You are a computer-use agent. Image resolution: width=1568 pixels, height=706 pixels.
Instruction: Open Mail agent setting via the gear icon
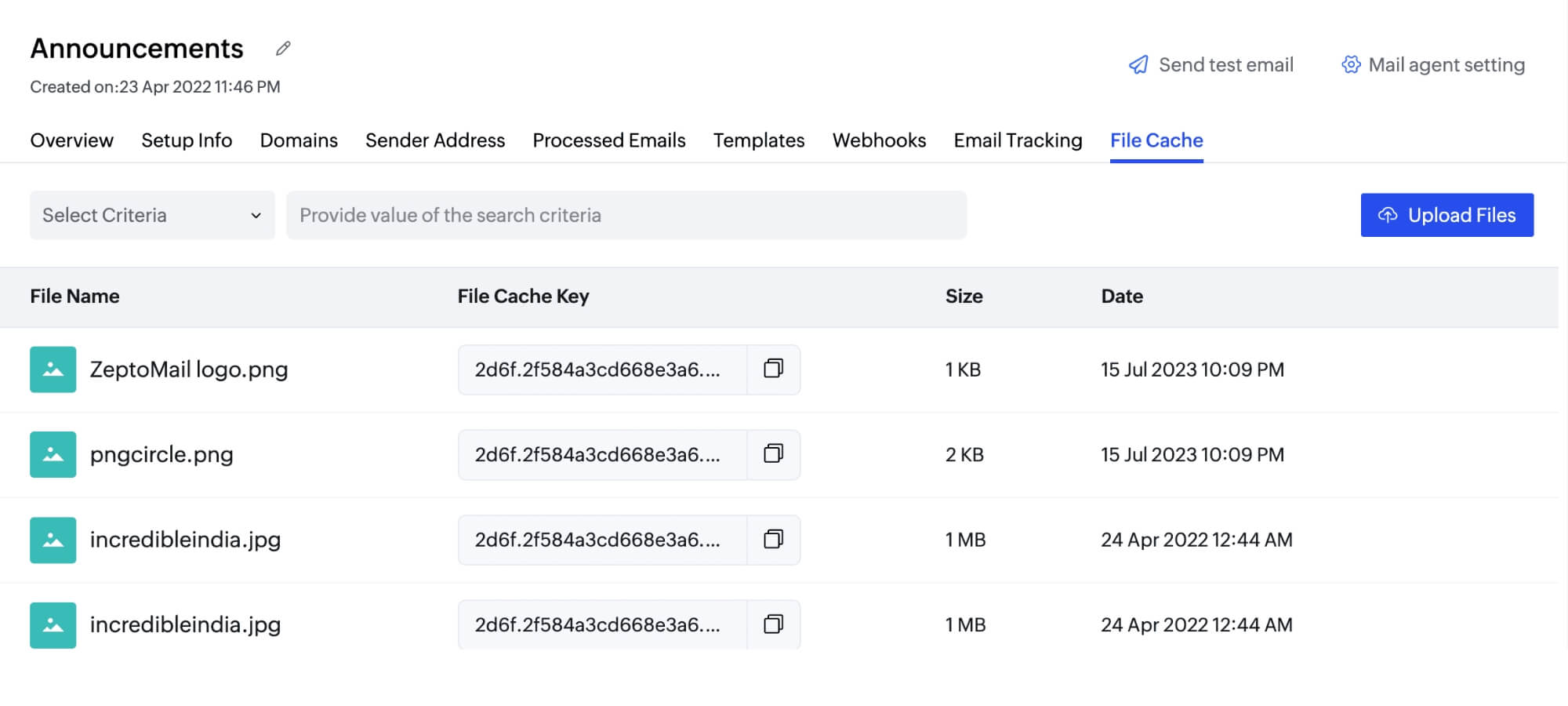coord(1351,65)
